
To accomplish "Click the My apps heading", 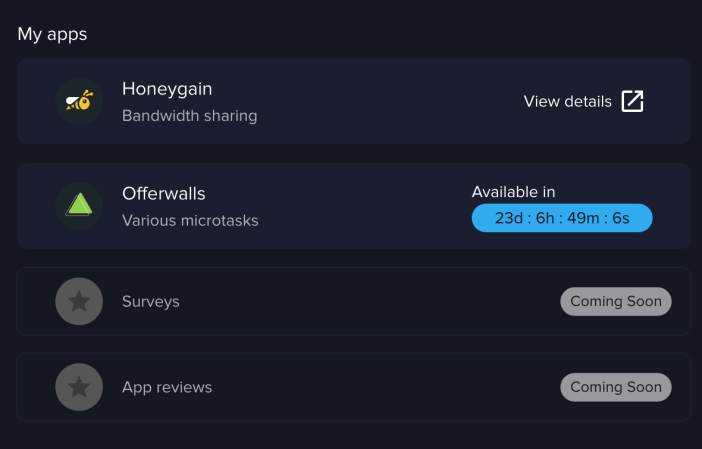I will (52, 34).
